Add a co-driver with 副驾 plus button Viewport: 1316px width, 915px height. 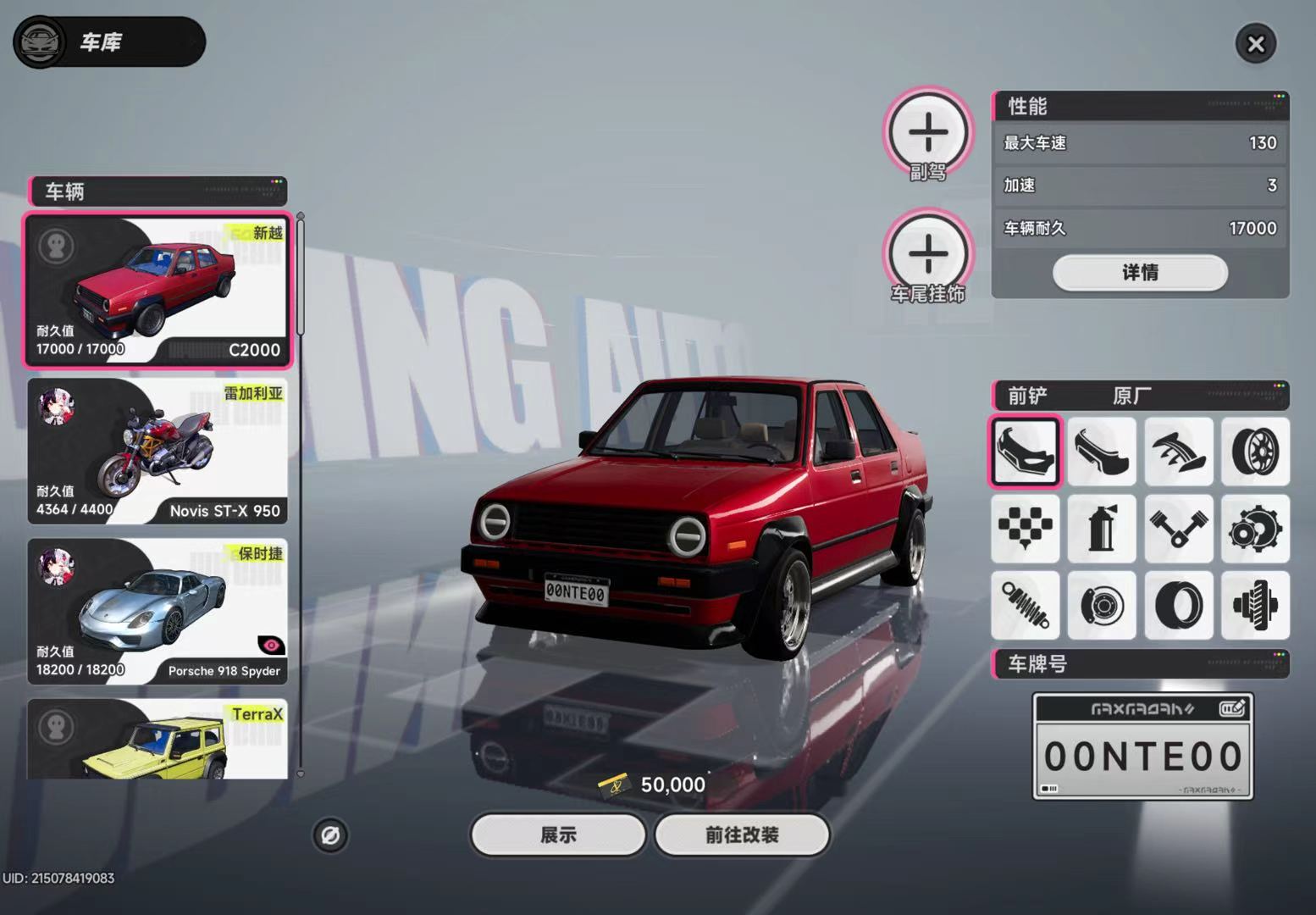[928, 132]
